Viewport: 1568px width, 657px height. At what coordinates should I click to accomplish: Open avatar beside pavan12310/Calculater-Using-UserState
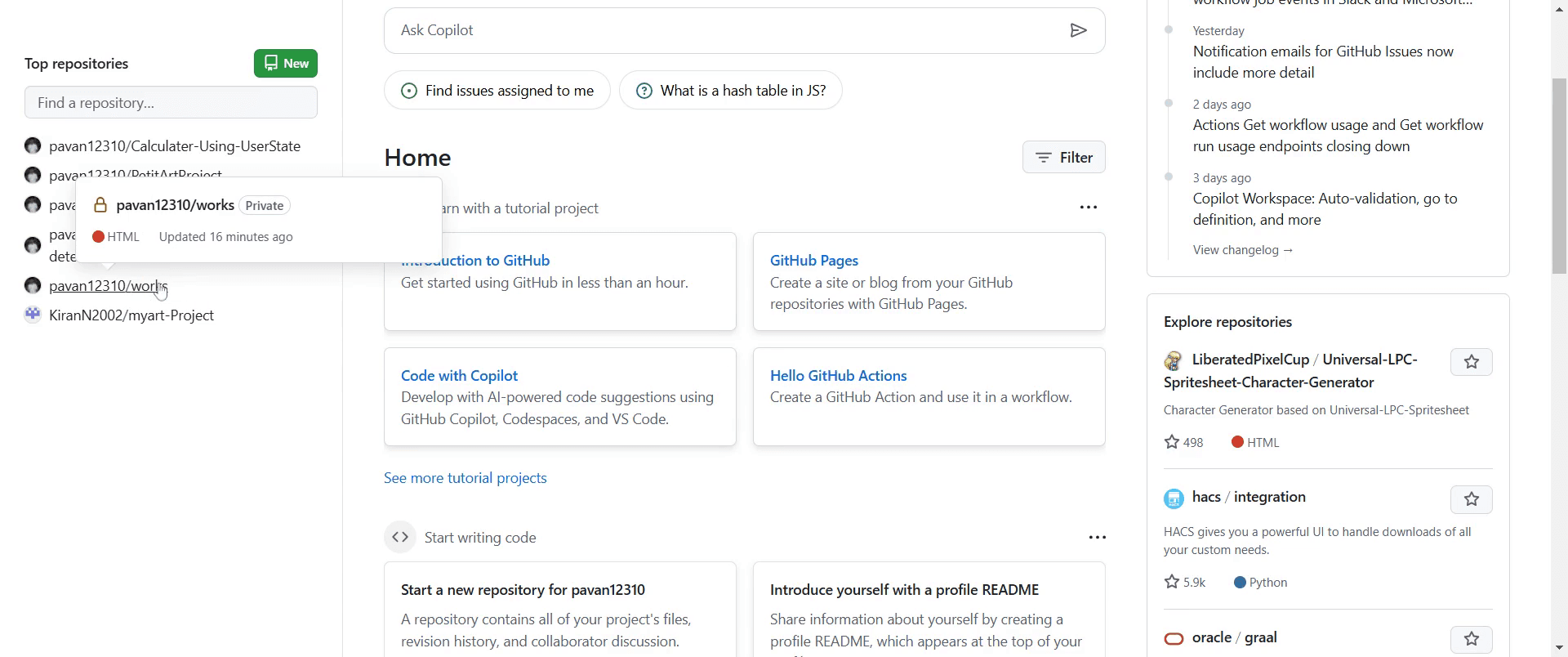33,146
